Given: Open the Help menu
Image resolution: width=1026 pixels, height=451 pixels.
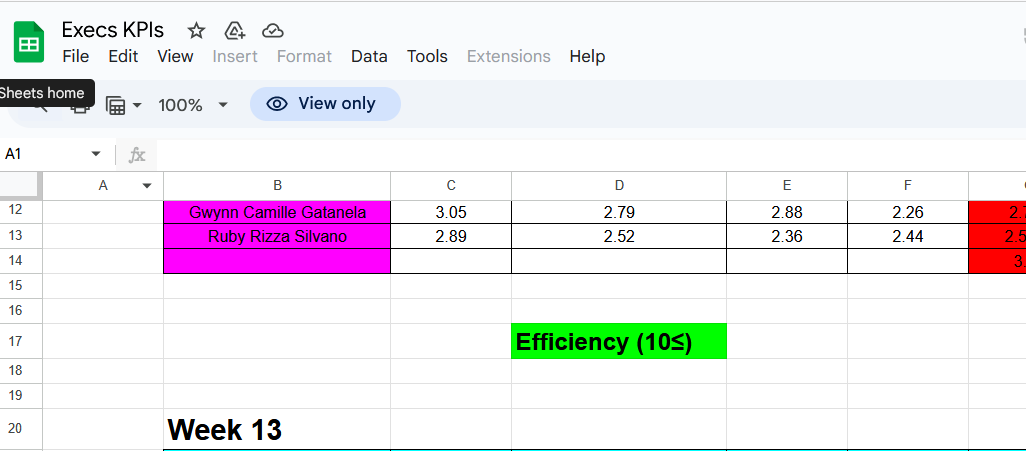Looking at the screenshot, I should [587, 56].
